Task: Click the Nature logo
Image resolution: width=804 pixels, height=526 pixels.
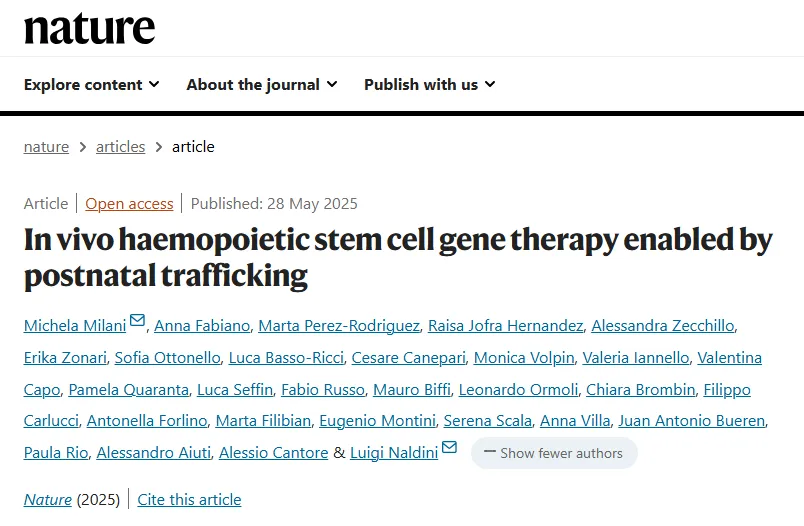Action: pyautogui.click(x=89, y=28)
